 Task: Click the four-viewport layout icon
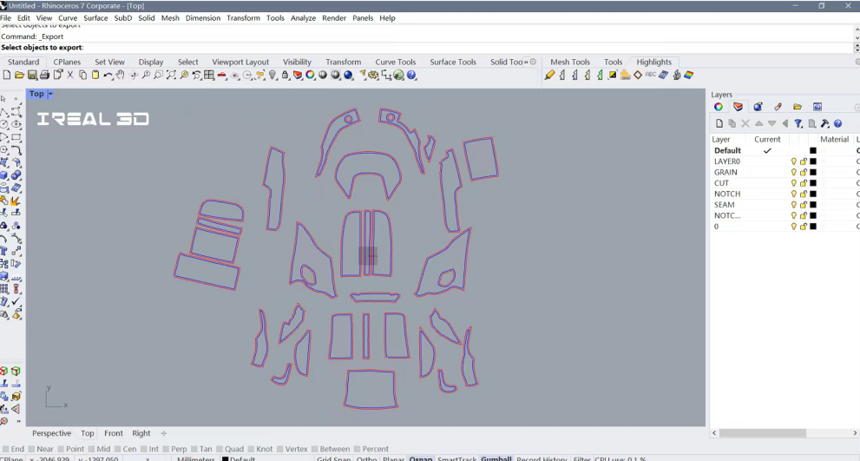click(x=209, y=75)
